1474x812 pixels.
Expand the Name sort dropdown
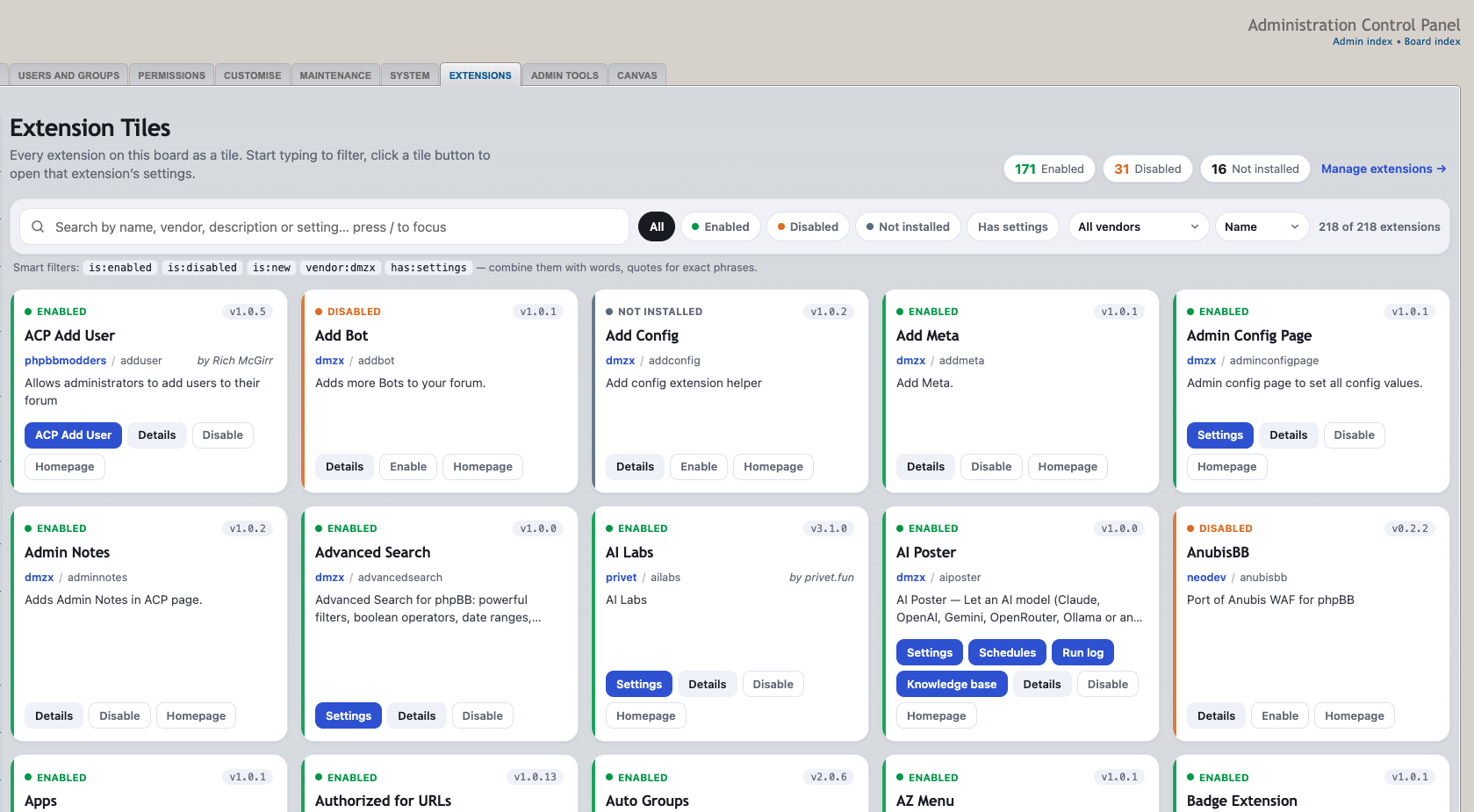point(1262,226)
